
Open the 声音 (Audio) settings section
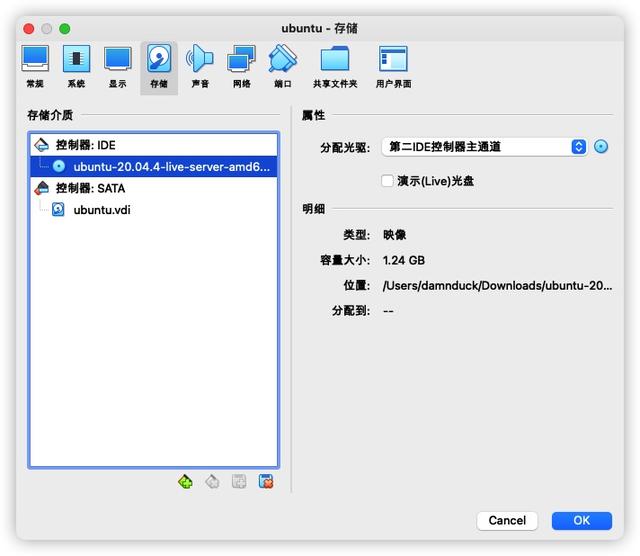click(x=200, y=68)
